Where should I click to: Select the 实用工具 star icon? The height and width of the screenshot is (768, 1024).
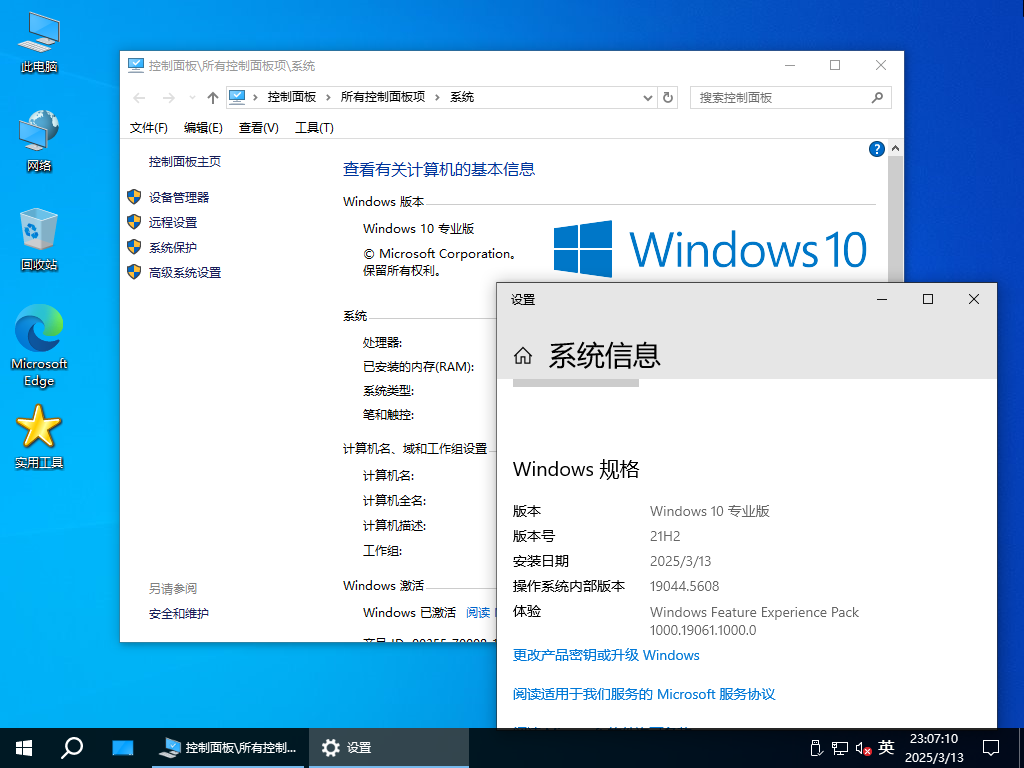click(x=39, y=438)
